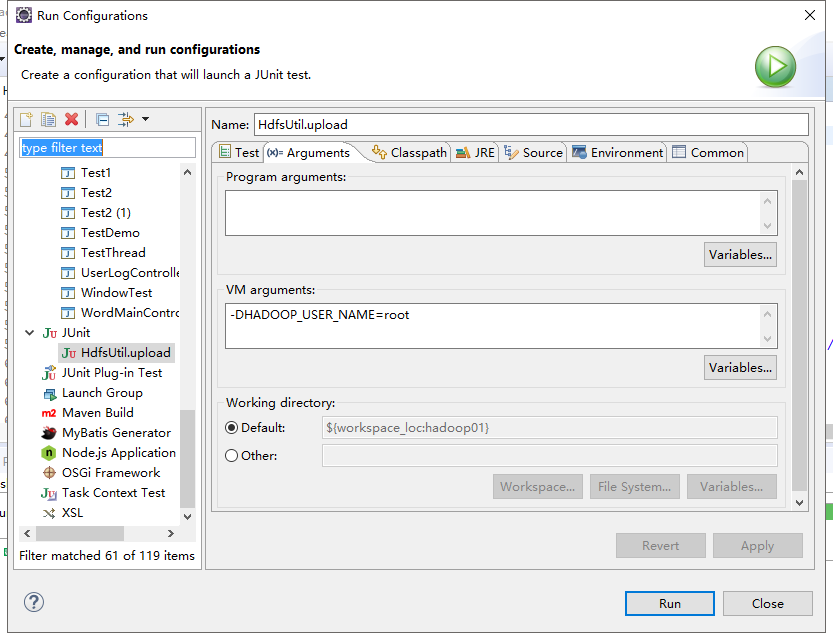Select the TestThread configuration in tree
This screenshot has width=833, height=640.
pos(113,253)
